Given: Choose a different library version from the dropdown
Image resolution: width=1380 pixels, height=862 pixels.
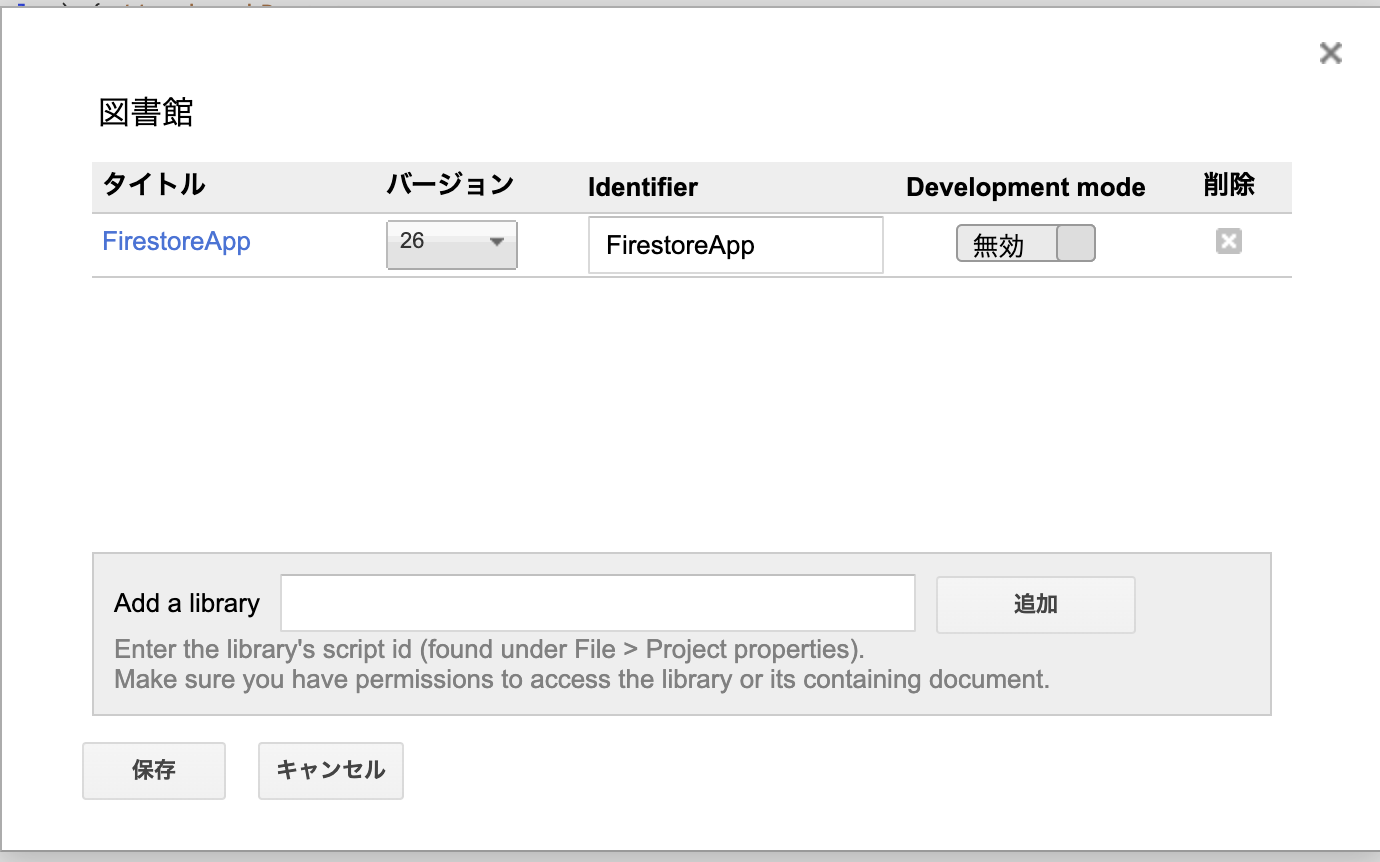Looking at the screenshot, I should pos(451,244).
